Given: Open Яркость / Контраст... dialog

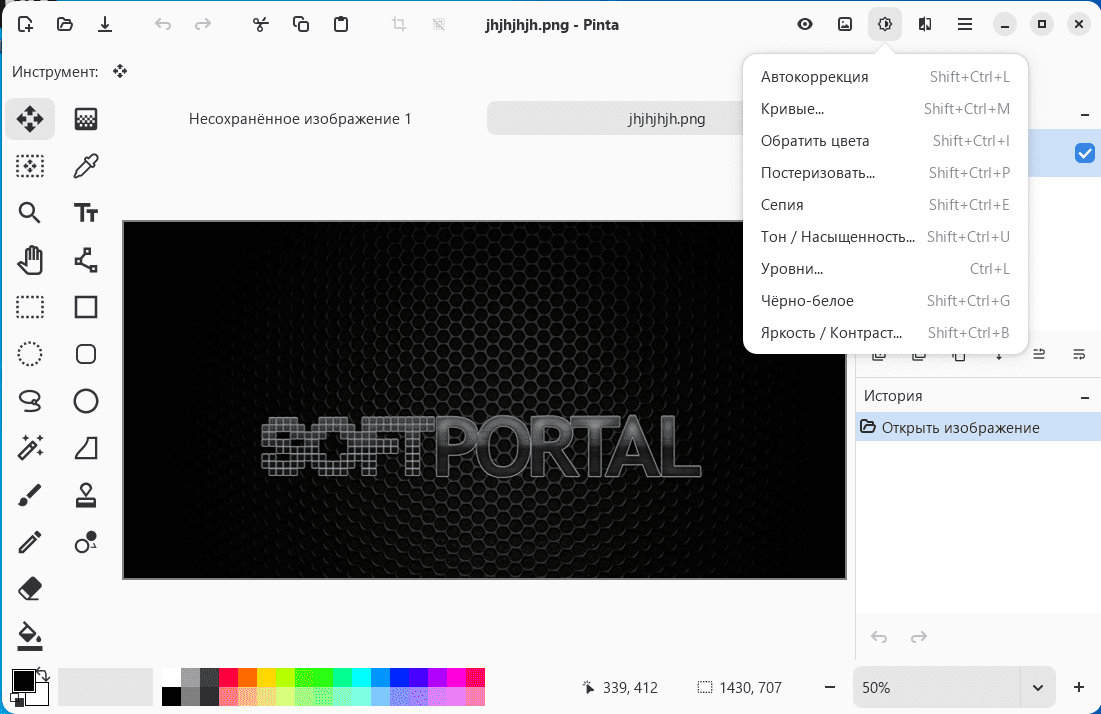Looking at the screenshot, I should tap(885, 333).
